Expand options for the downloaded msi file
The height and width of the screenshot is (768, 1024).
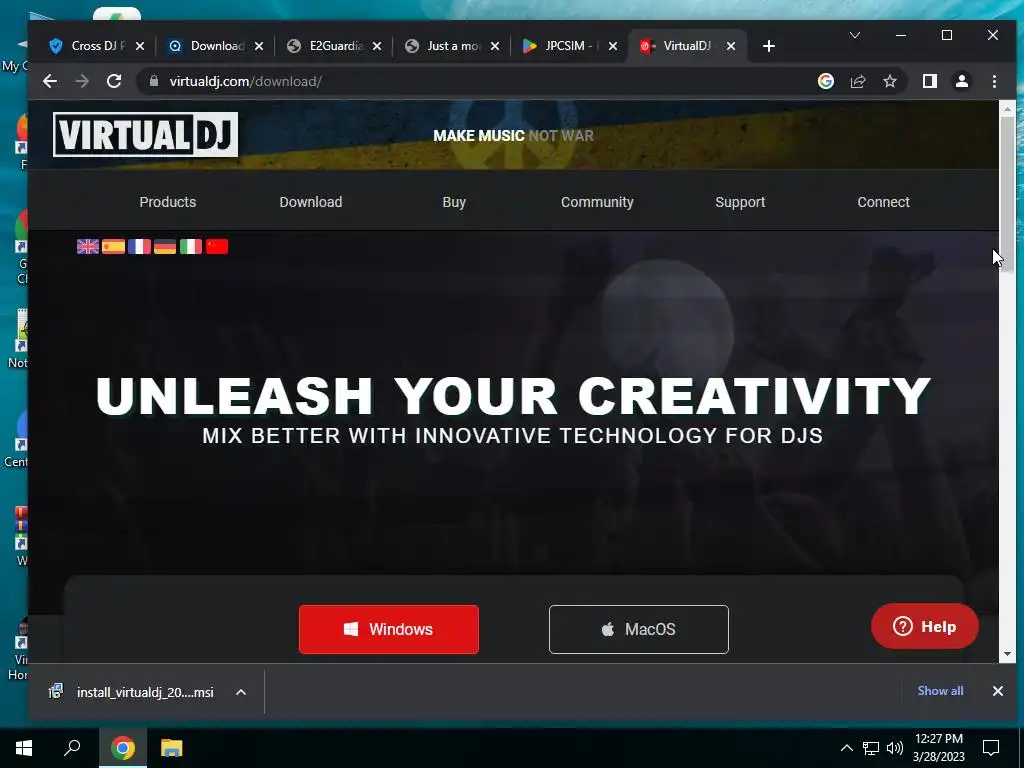241,692
